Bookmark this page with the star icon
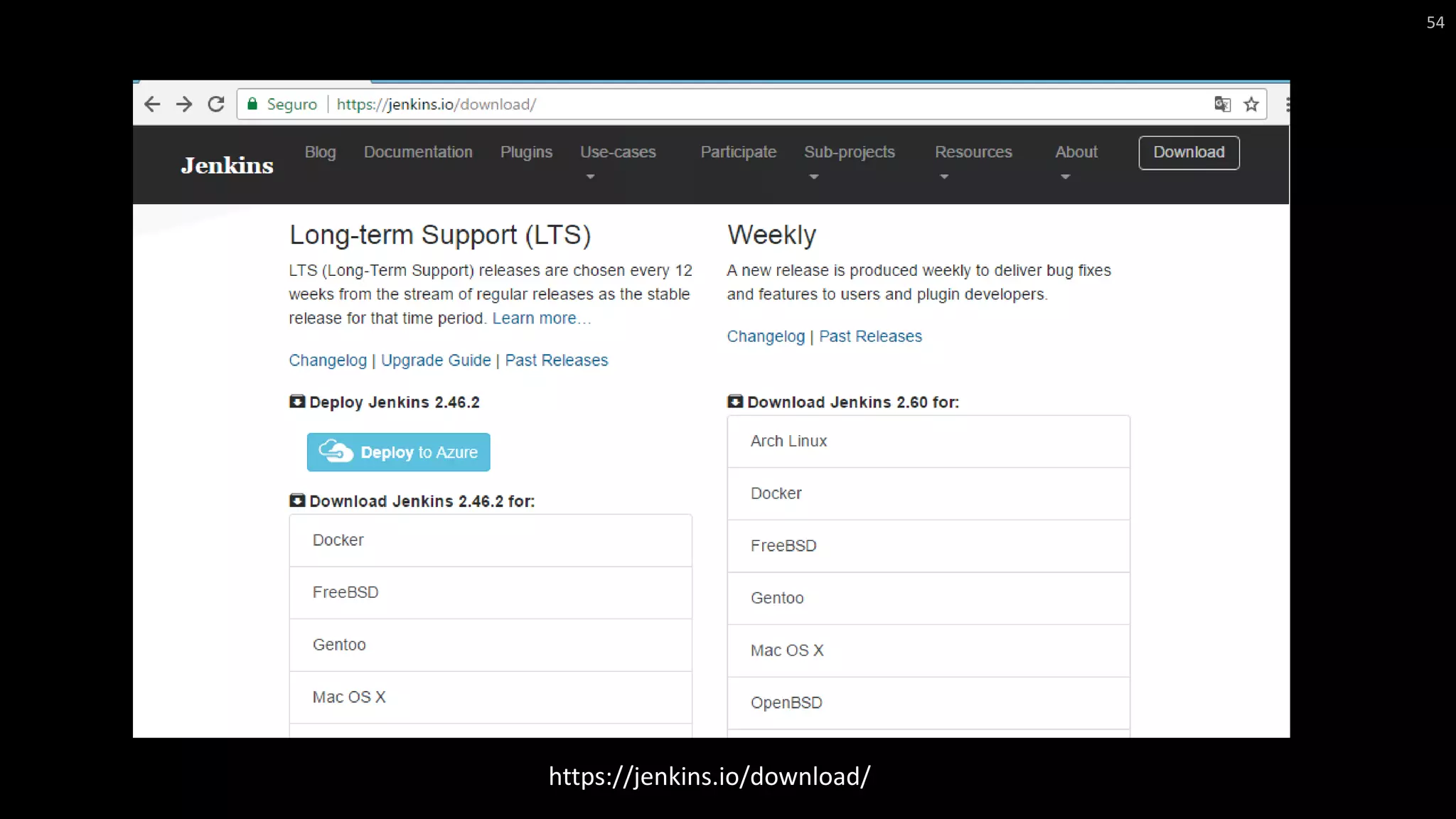 point(1251,105)
